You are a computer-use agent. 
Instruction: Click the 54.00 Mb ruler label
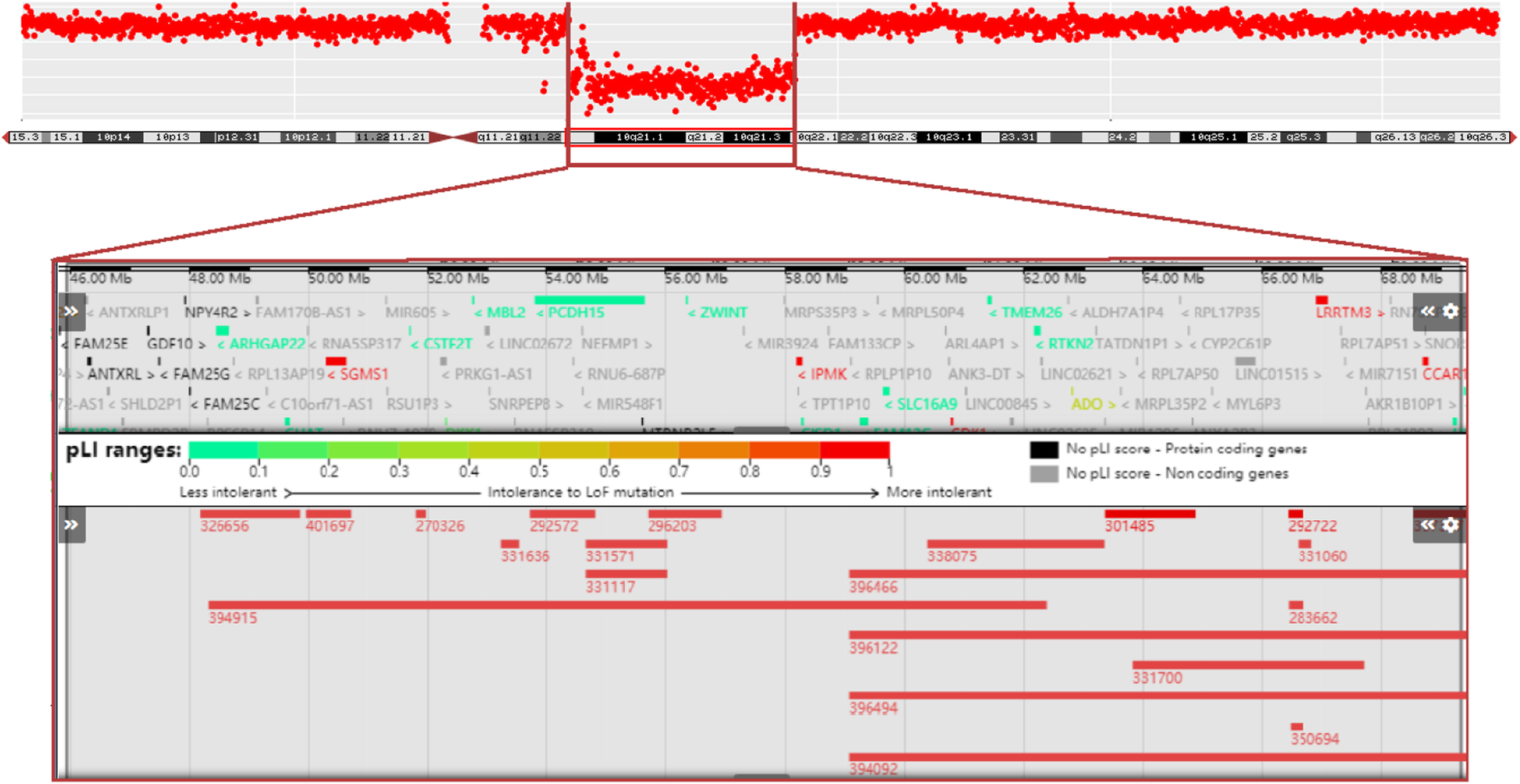click(576, 279)
